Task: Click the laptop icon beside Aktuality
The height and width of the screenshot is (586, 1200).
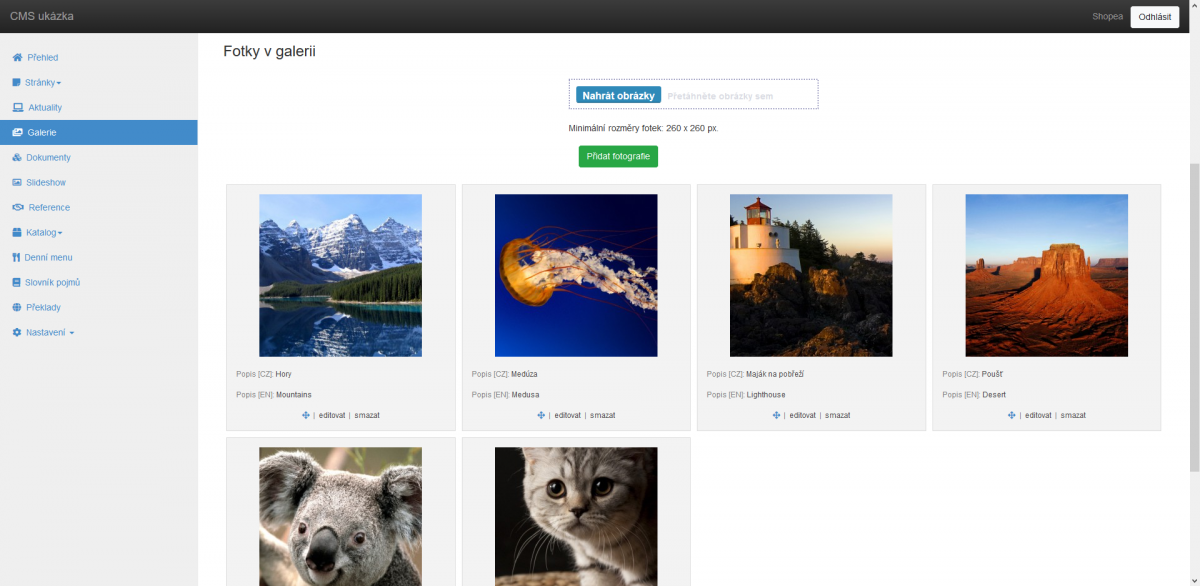Action: pos(17,108)
